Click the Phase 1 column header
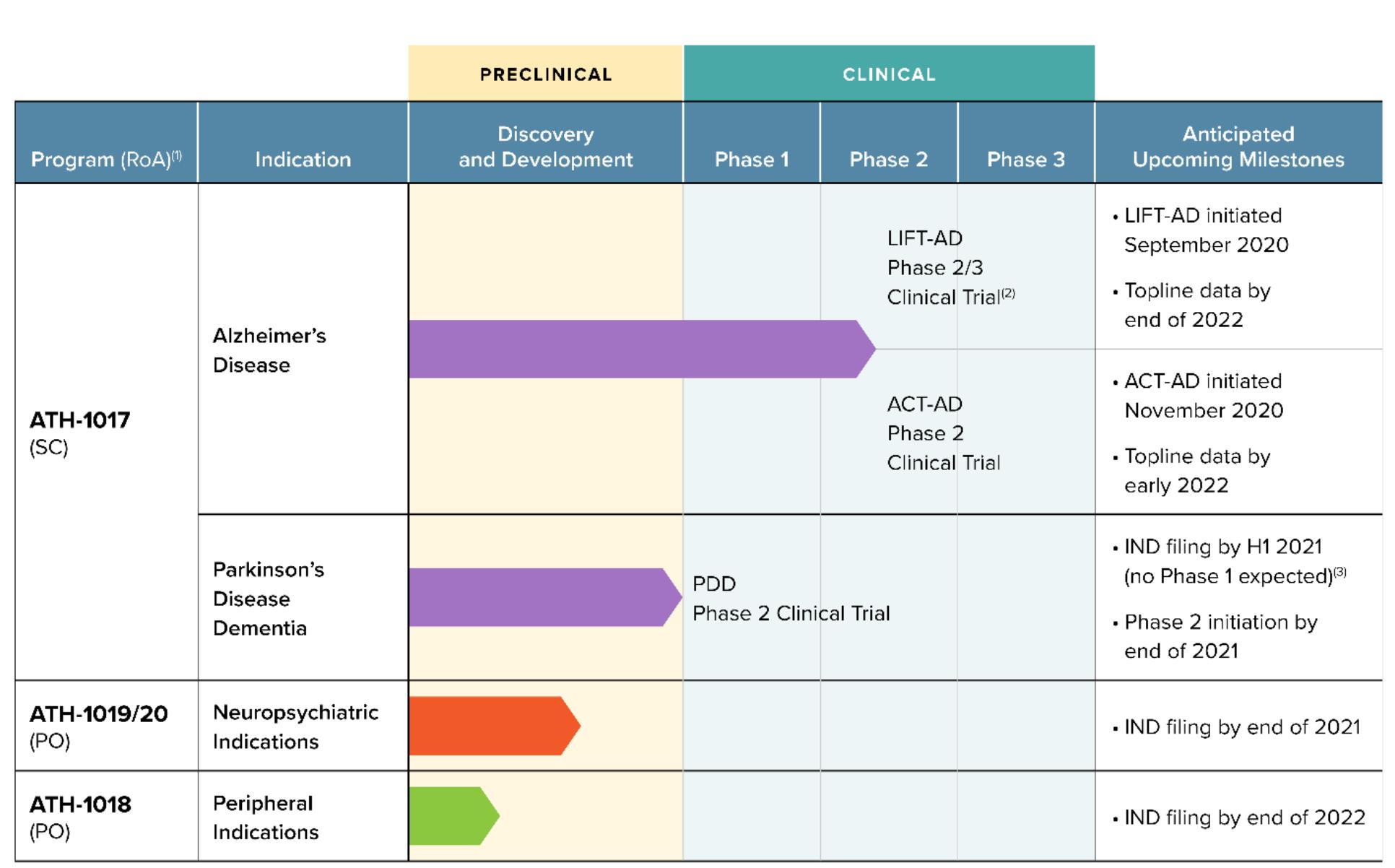This screenshot has width=1395, height=868. pos(751,159)
